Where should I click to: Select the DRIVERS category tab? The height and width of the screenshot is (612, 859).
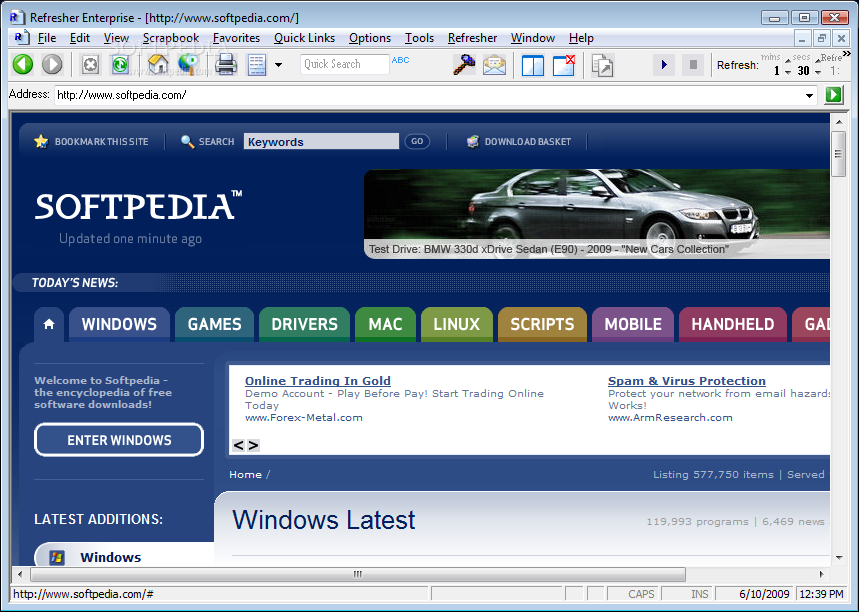click(304, 324)
